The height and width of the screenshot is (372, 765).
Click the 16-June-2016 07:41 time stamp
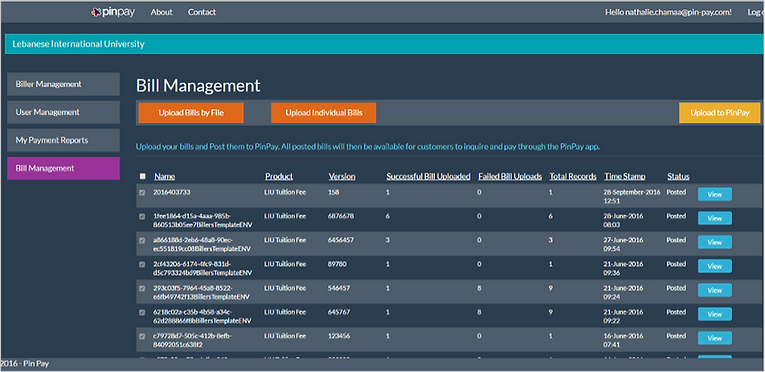click(624, 340)
